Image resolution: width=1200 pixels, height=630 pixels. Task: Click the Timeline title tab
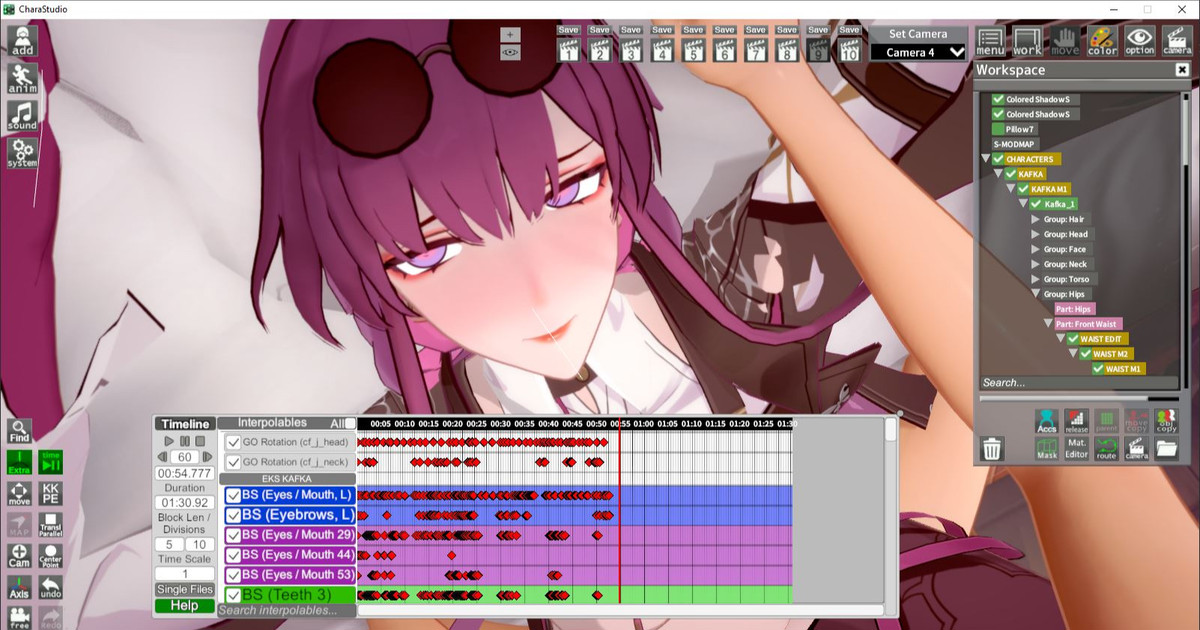point(185,424)
